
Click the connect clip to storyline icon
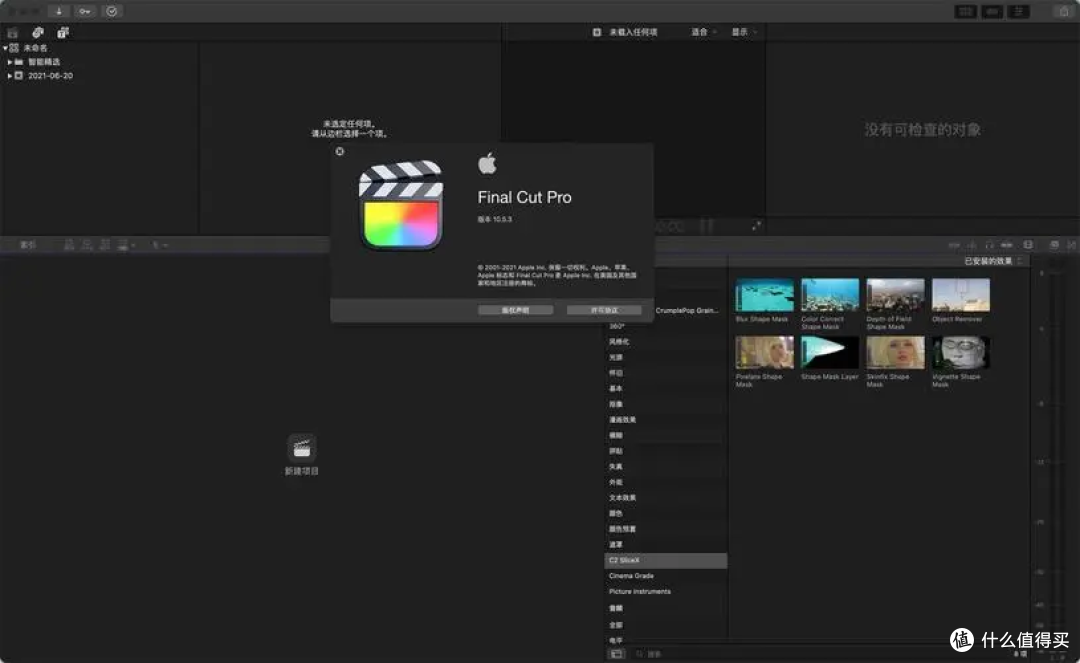69,244
